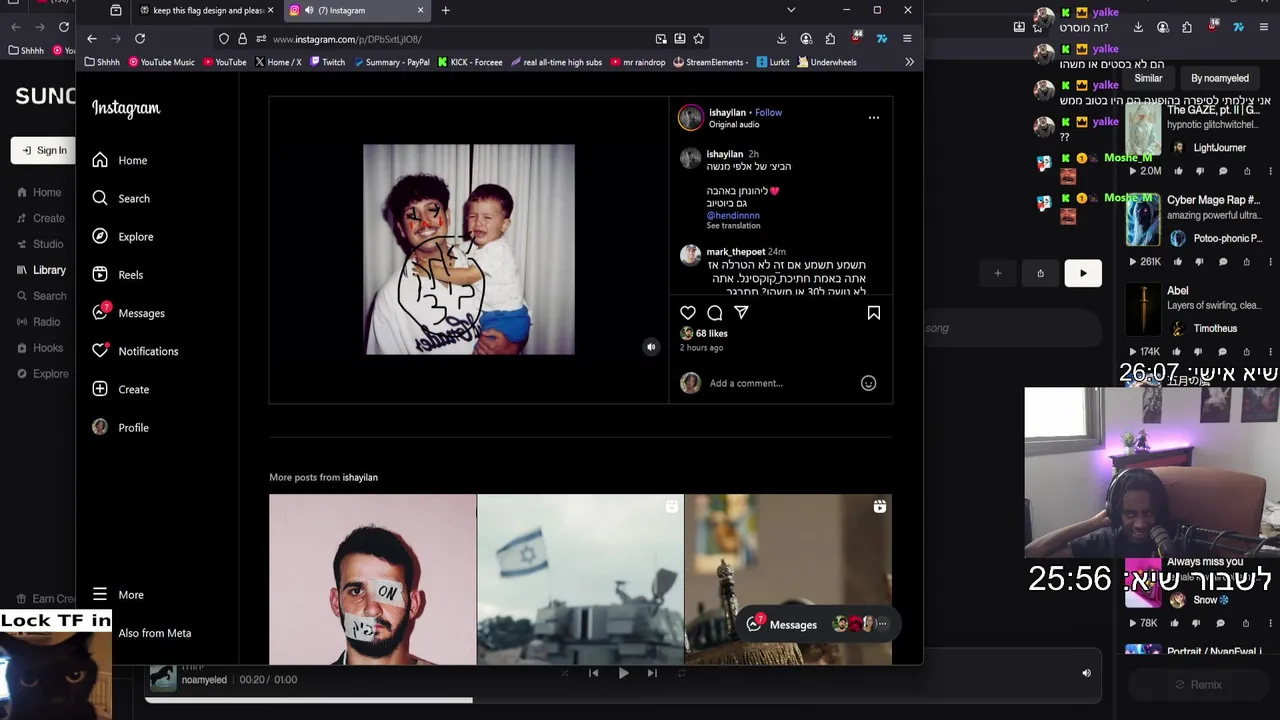Follow ishaylan from post header
1280x720 pixels.
pos(768,112)
